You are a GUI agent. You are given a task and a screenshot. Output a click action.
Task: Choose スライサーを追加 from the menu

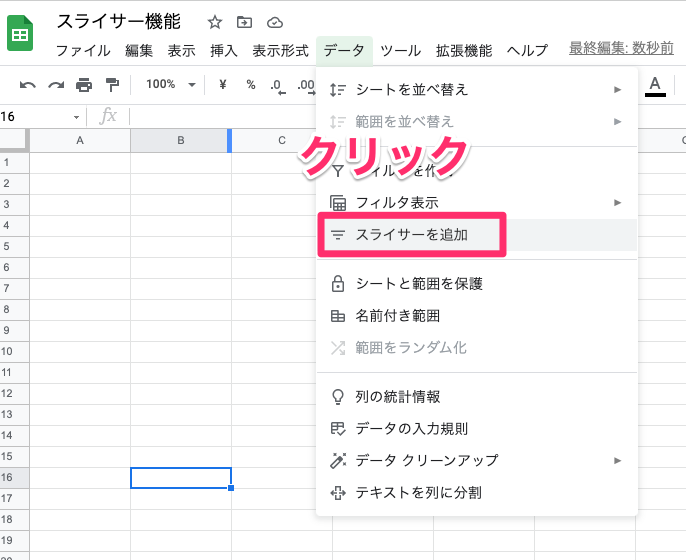[x=412, y=235]
